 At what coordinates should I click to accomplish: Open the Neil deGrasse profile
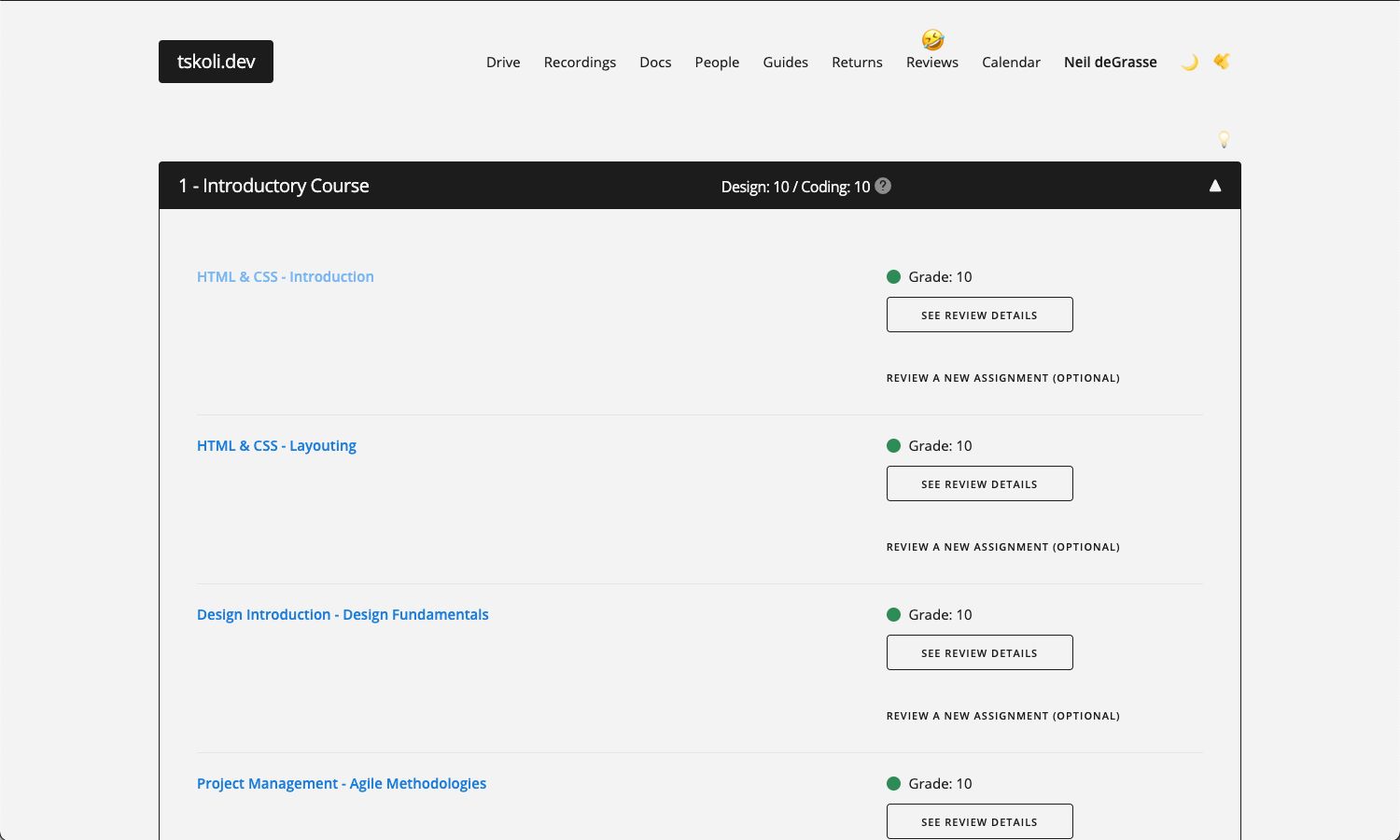click(1110, 63)
